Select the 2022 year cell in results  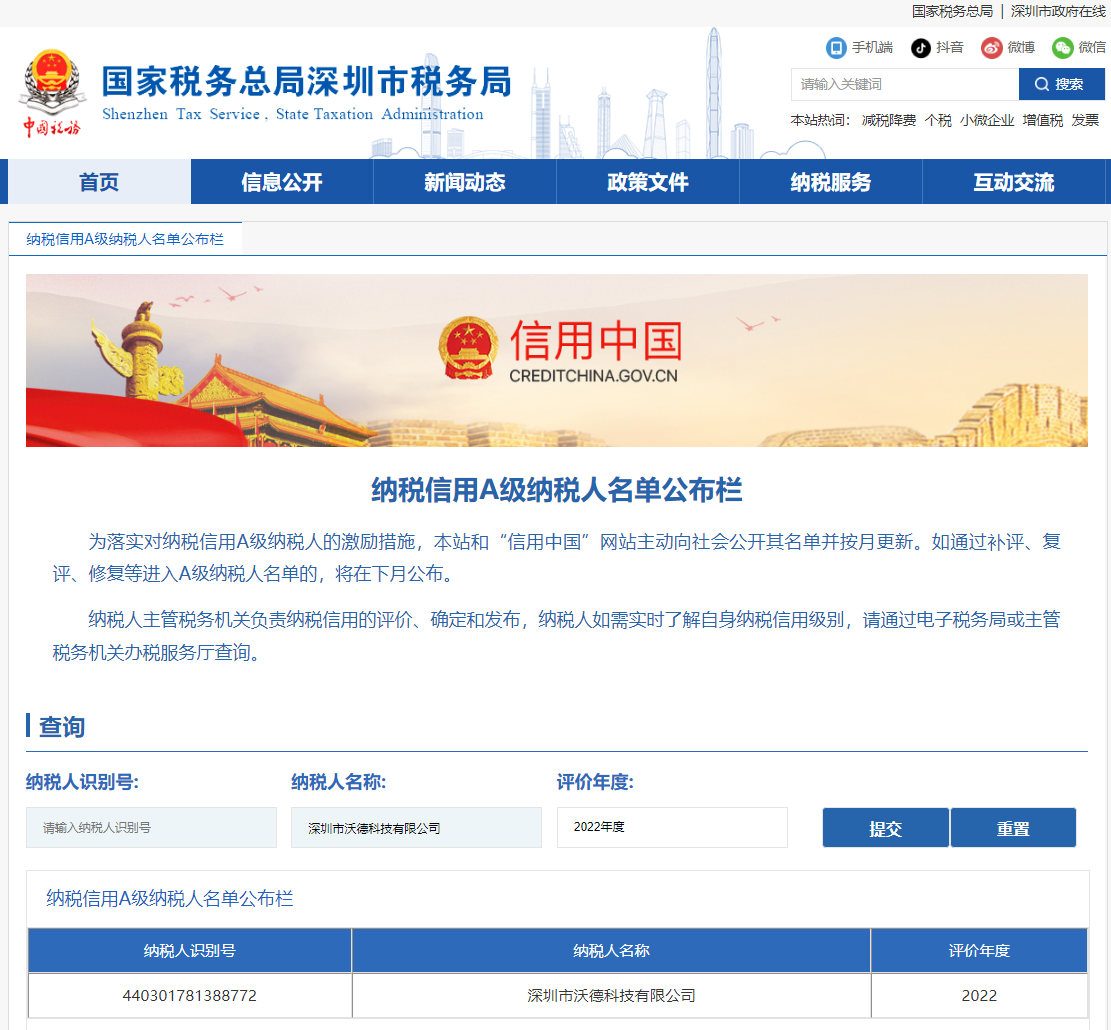click(x=979, y=995)
